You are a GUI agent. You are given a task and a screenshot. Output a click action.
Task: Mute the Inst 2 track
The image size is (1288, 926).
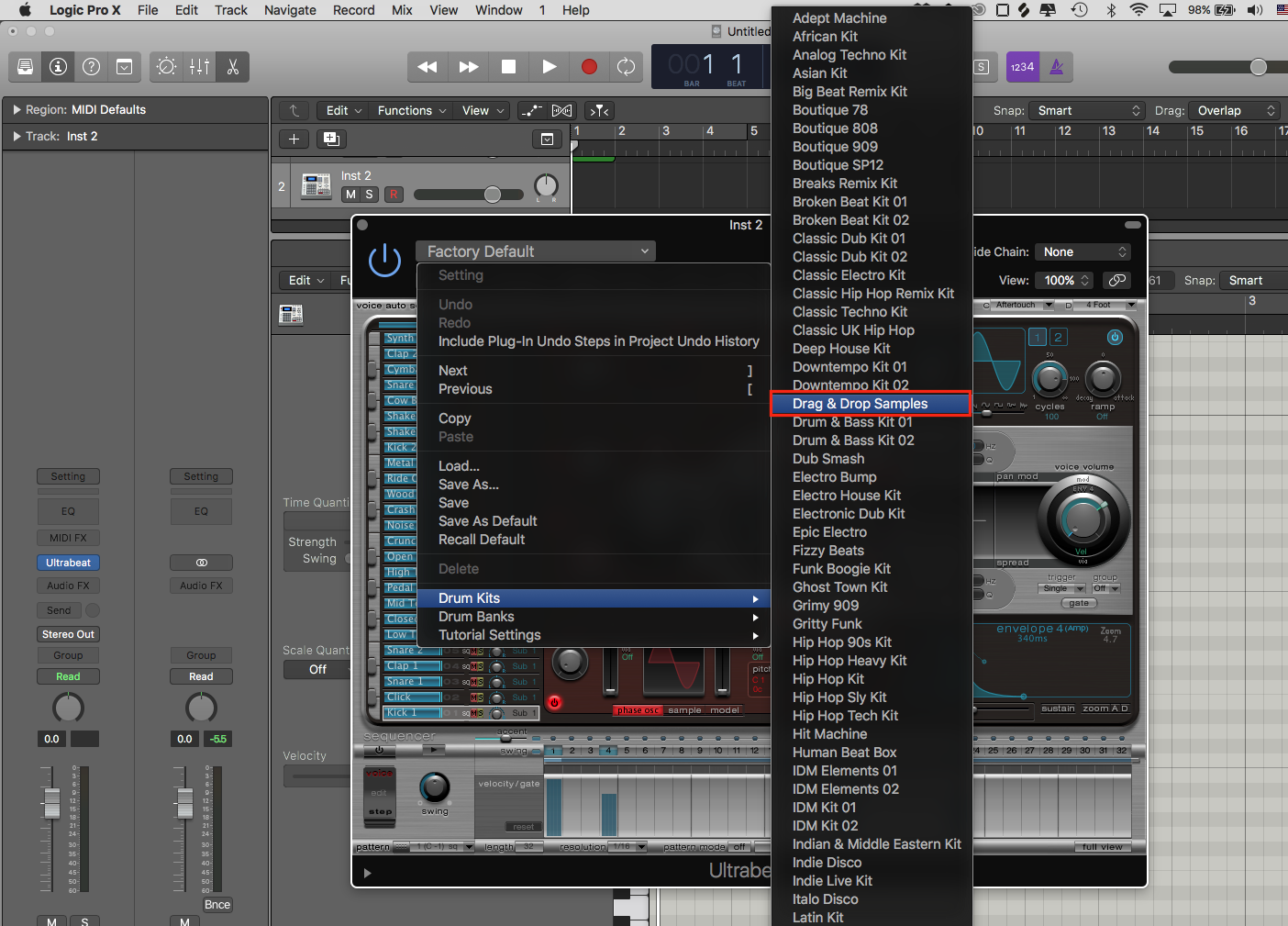(x=350, y=195)
